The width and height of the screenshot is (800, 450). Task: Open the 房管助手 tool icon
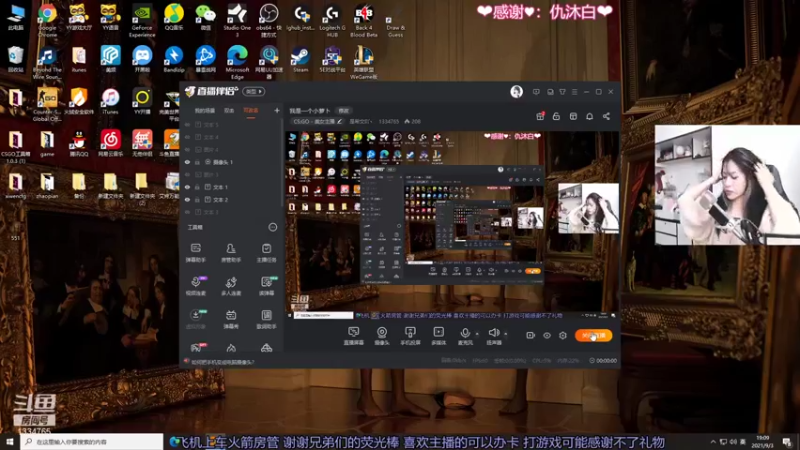231,253
